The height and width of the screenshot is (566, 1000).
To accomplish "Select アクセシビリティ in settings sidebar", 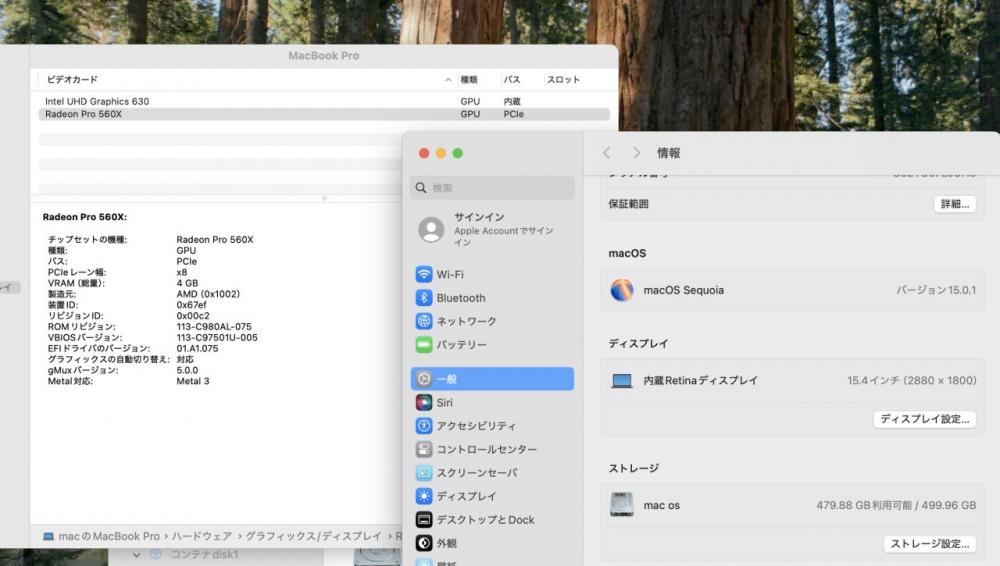I will click(492, 426).
